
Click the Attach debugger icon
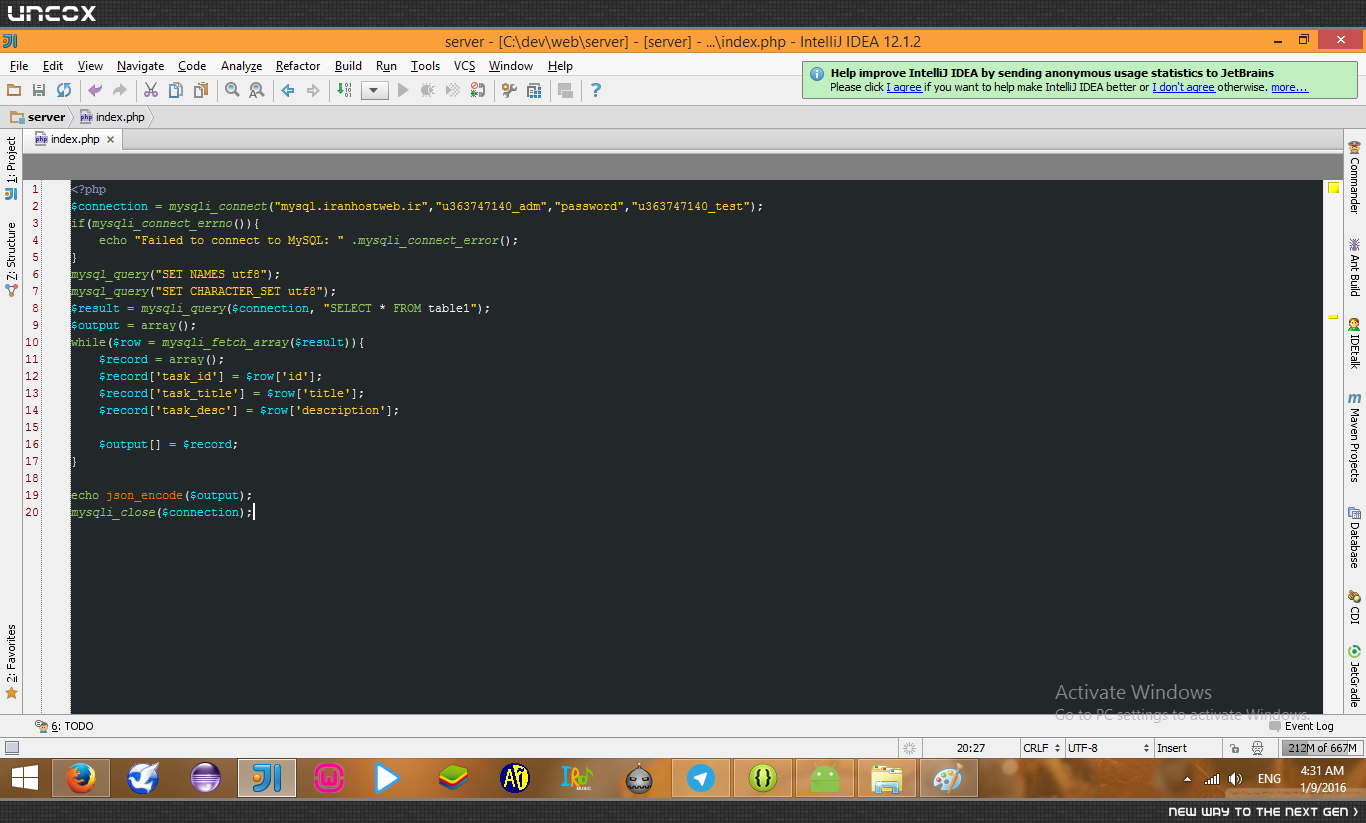pos(478,90)
